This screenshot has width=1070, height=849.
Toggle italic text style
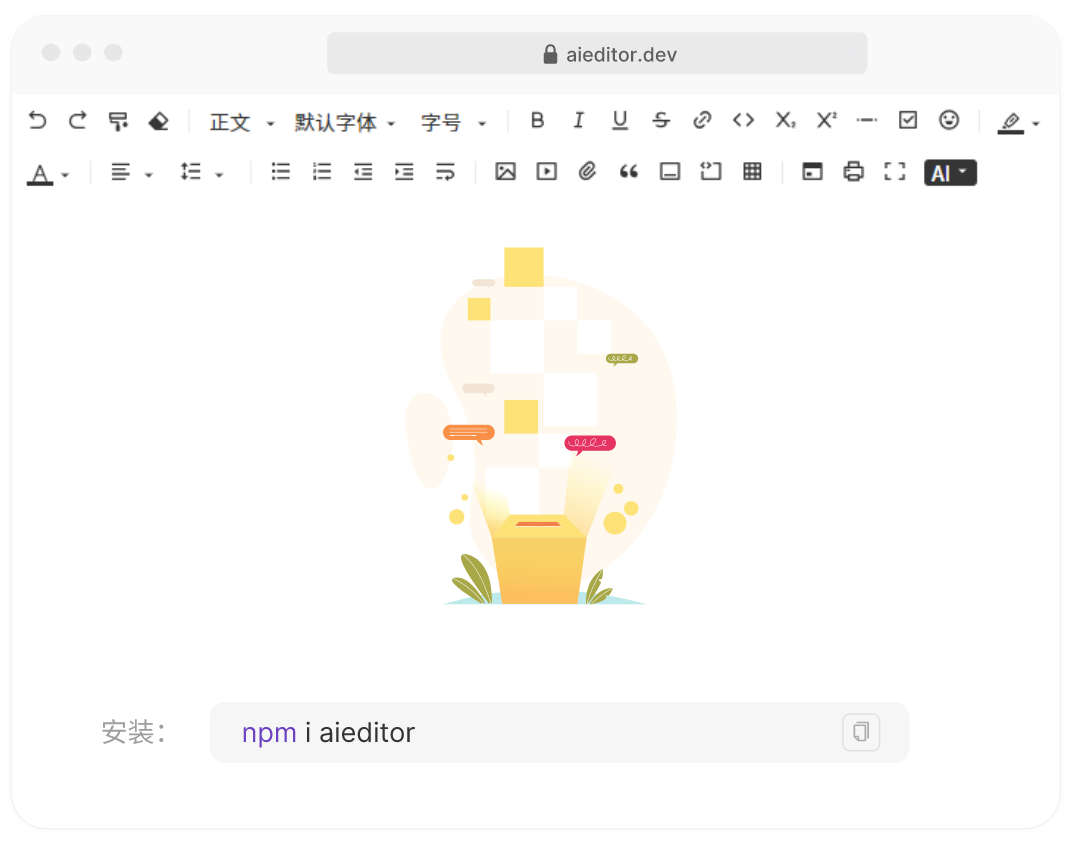click(x=578, y=120)
